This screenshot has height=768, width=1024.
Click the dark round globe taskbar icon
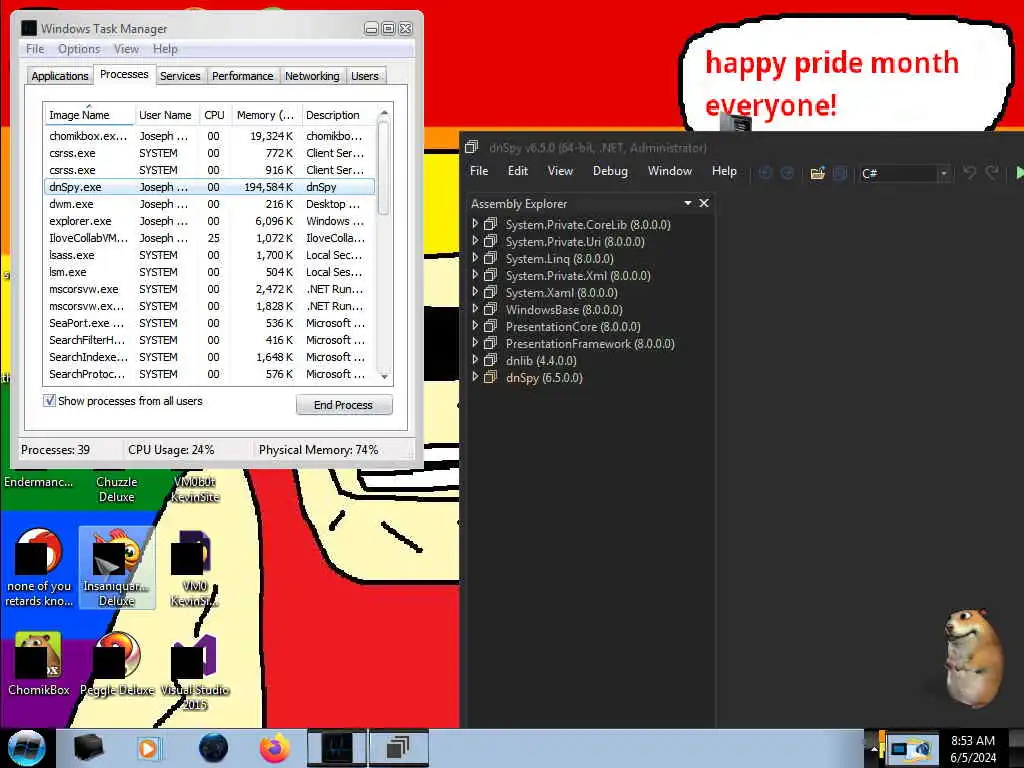(x=214, y=748)
